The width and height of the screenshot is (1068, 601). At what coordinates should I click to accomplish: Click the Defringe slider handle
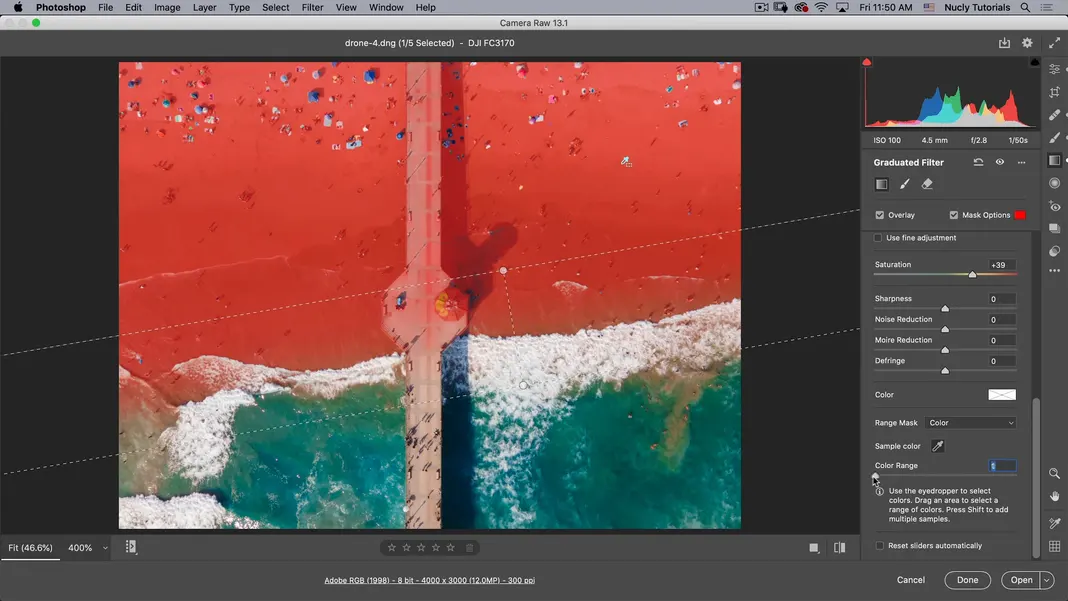coord(945,371)
